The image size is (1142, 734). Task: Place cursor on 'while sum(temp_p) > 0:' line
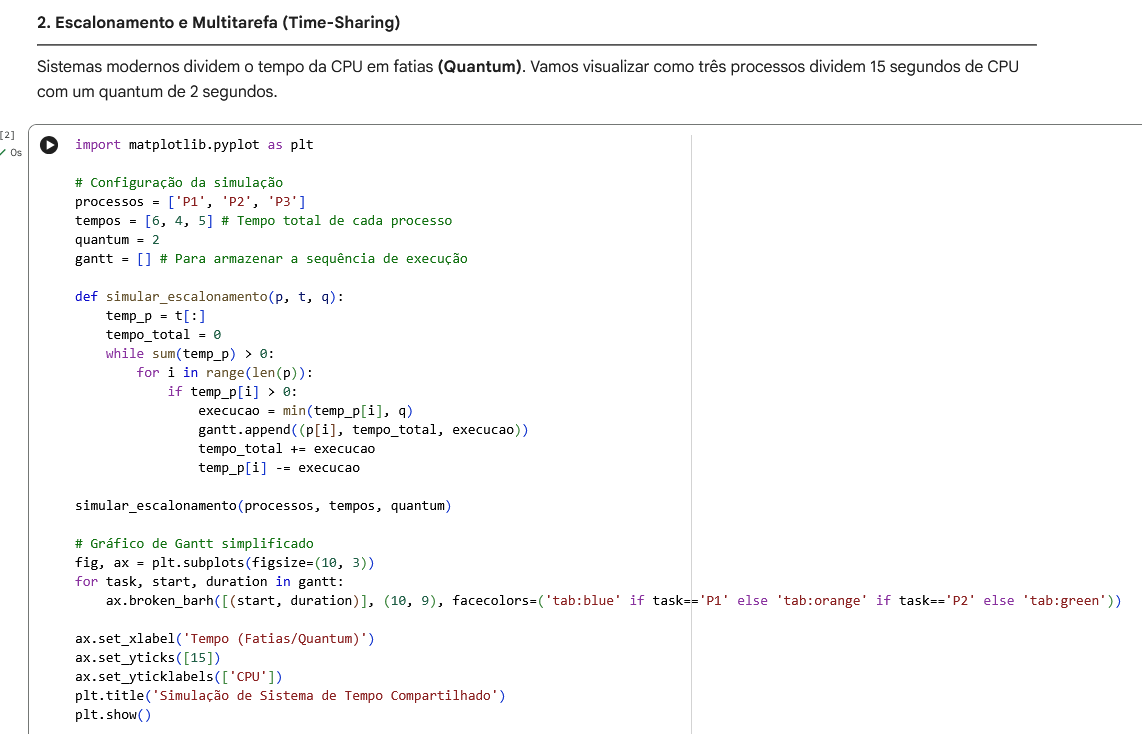pyautogui.click(x=190, y=354)
